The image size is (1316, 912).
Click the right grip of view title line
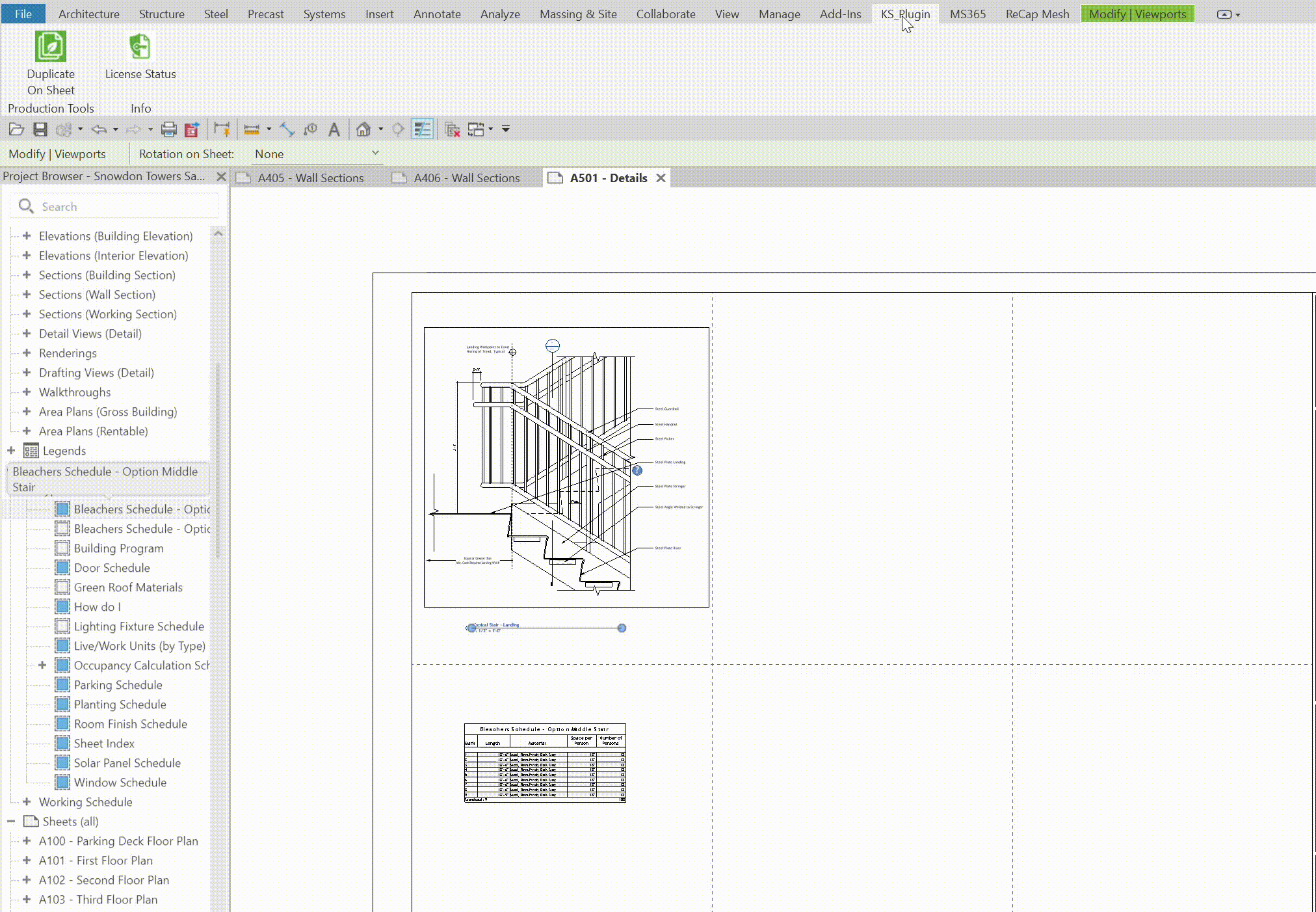[622, 628]
